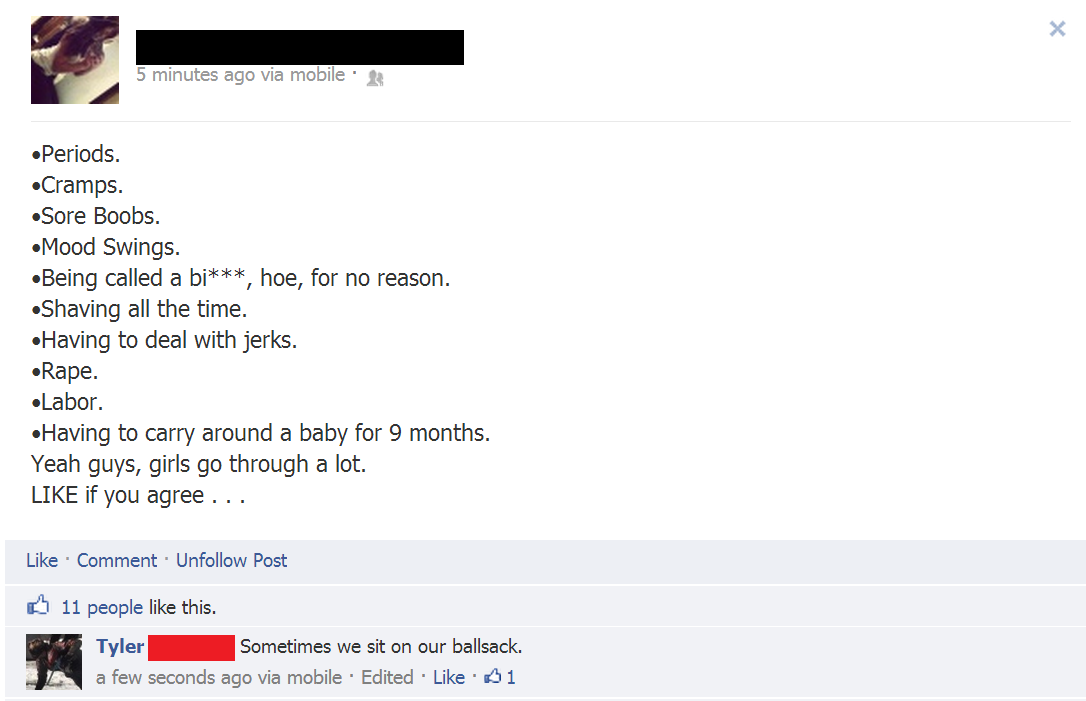
Task: Close the post with the X icon
Action: click(1057, 28)
